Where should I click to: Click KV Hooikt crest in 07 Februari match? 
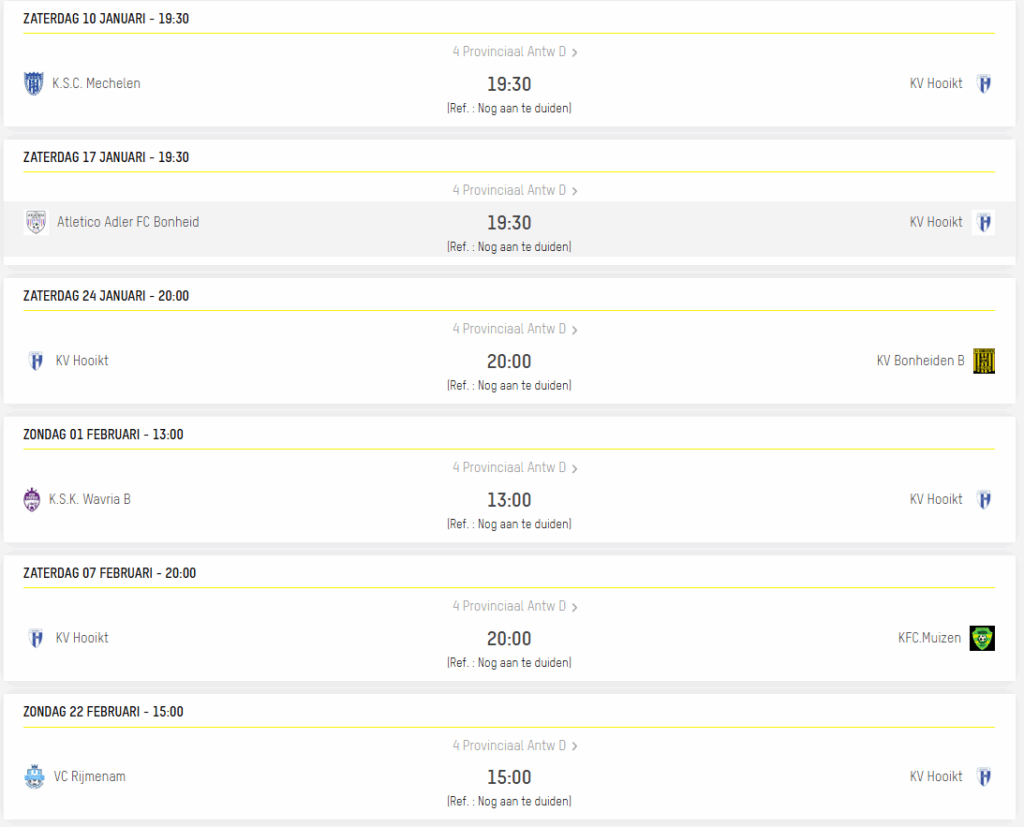(x=36, y=638)
